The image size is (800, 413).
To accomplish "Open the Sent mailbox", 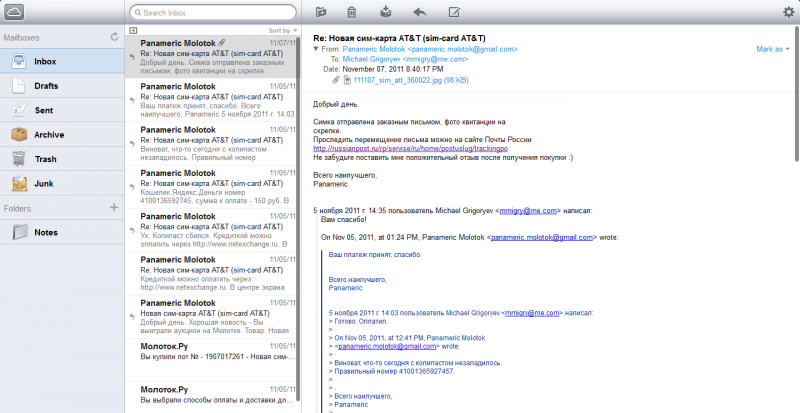I will (x=62, y=110).
